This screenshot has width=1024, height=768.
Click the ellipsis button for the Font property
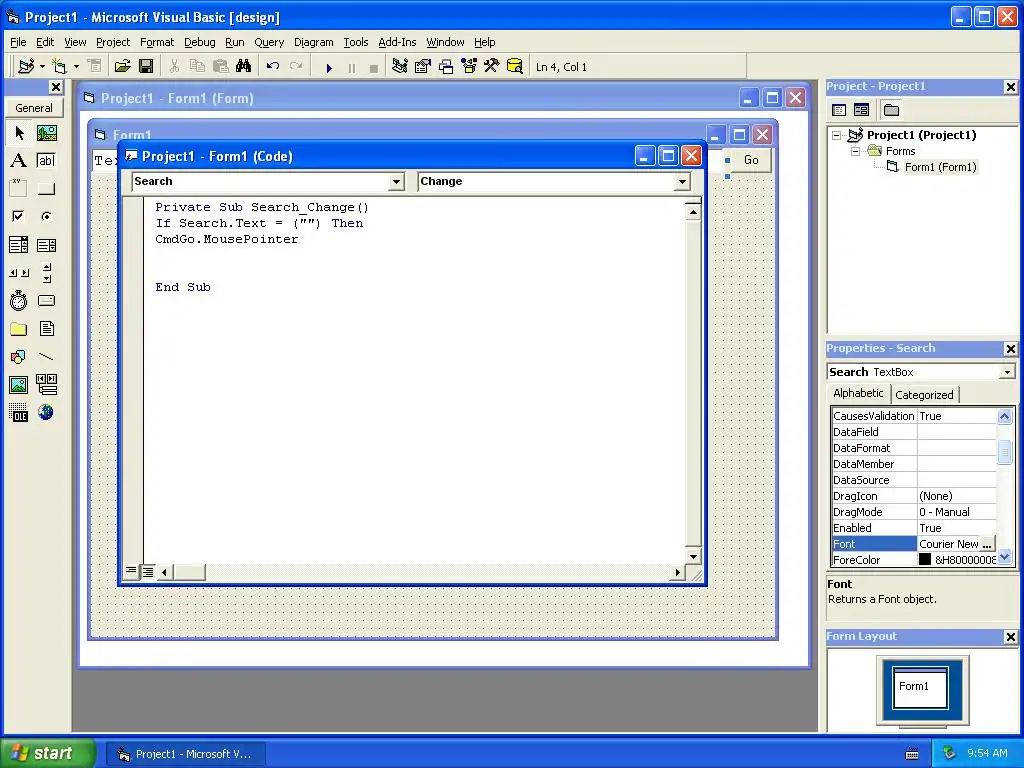(987, 544)
